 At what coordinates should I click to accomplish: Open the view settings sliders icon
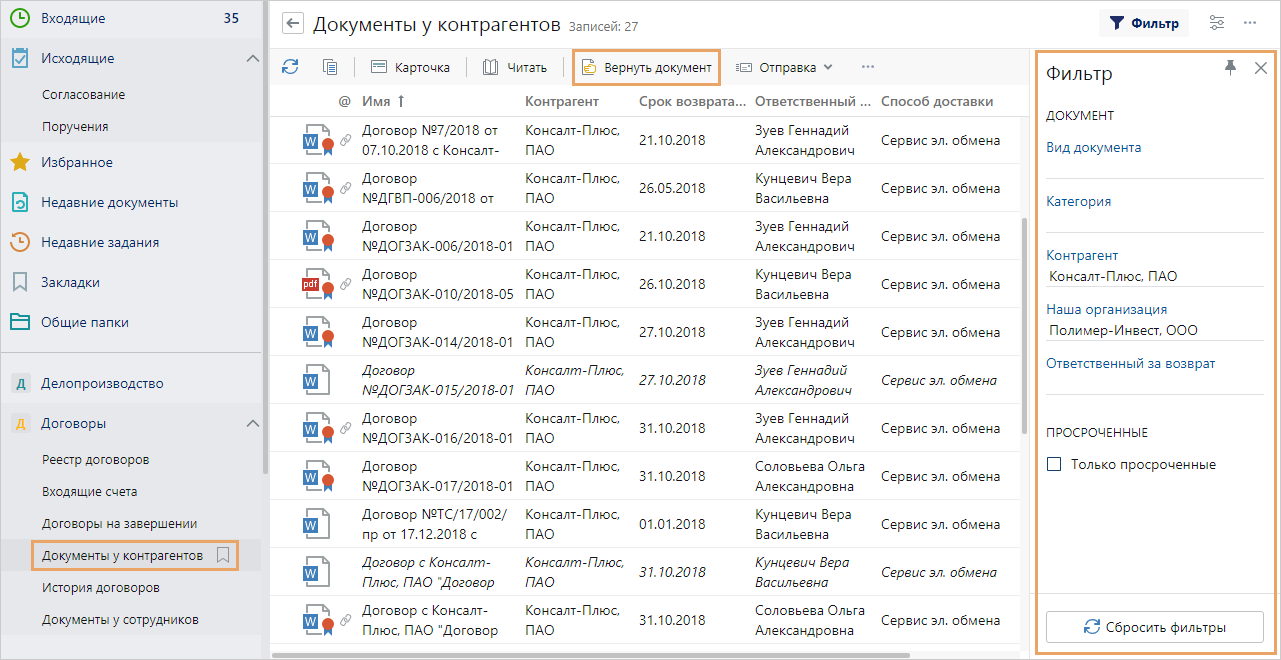tap(1217, 23)
